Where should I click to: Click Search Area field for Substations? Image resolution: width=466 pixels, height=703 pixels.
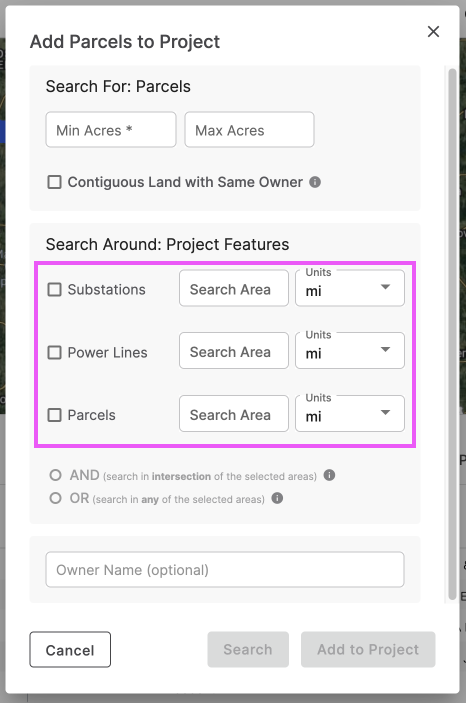(234, 288)
